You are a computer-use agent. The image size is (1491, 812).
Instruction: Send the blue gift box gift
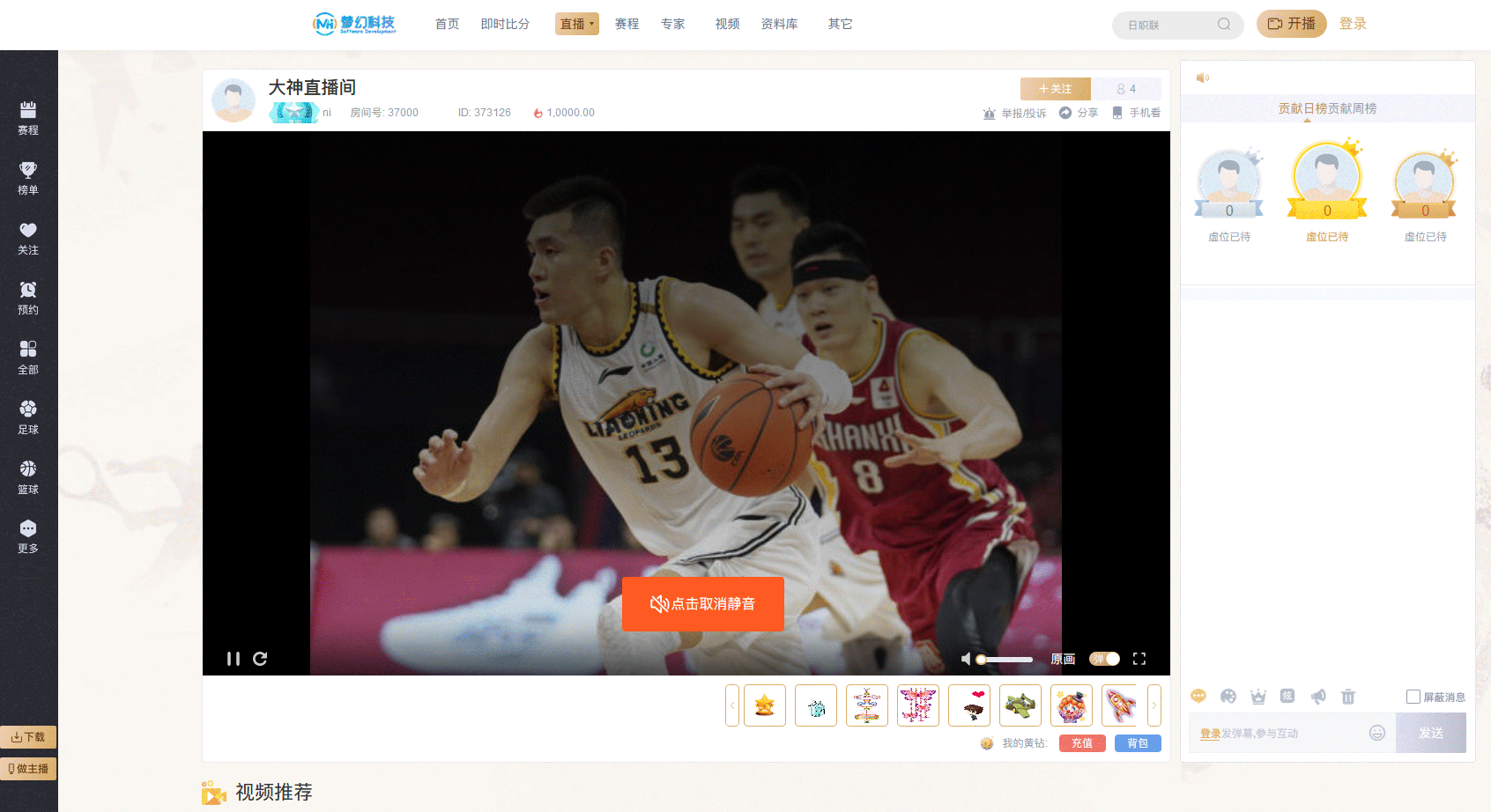[x=816, y=705]
